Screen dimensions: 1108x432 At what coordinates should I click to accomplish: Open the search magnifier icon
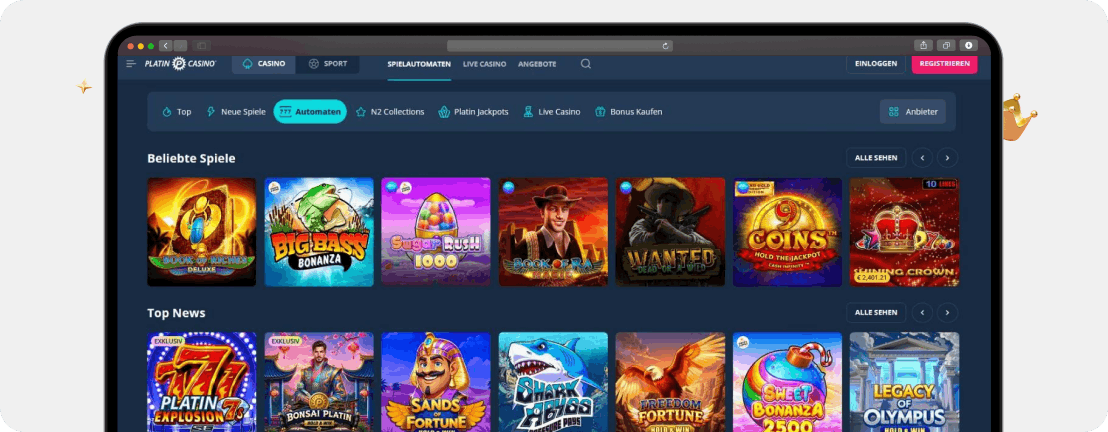point(586,64)
